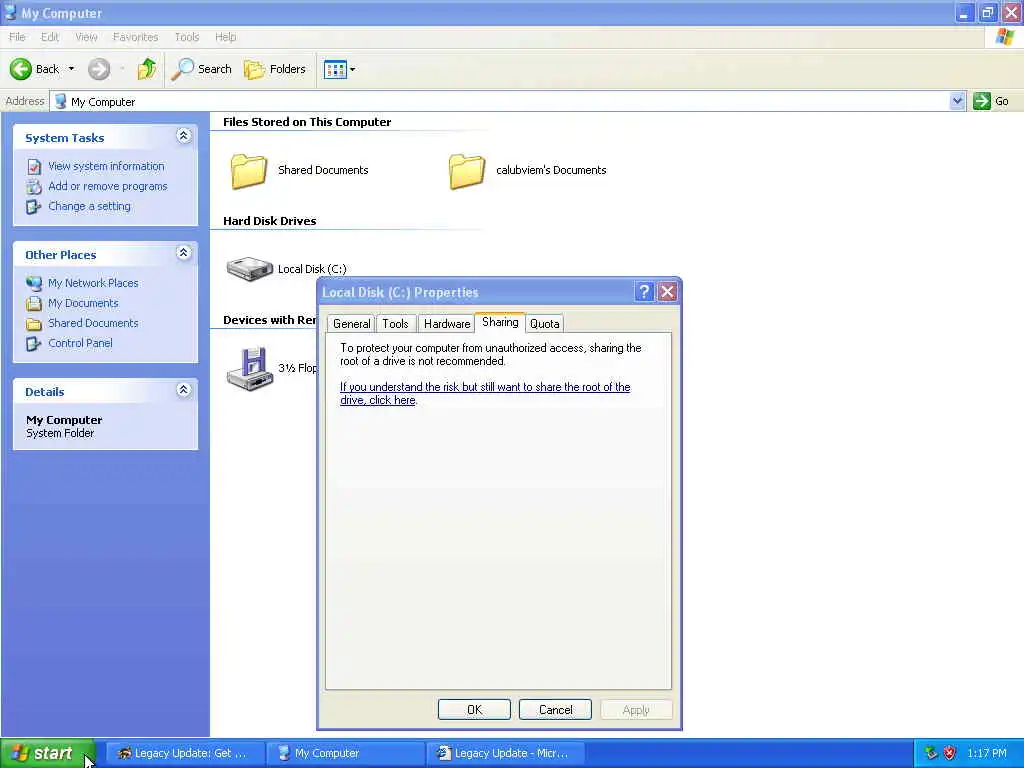Open Shared Documents in Other Places

pyautogui.click(x=93, y=323)
